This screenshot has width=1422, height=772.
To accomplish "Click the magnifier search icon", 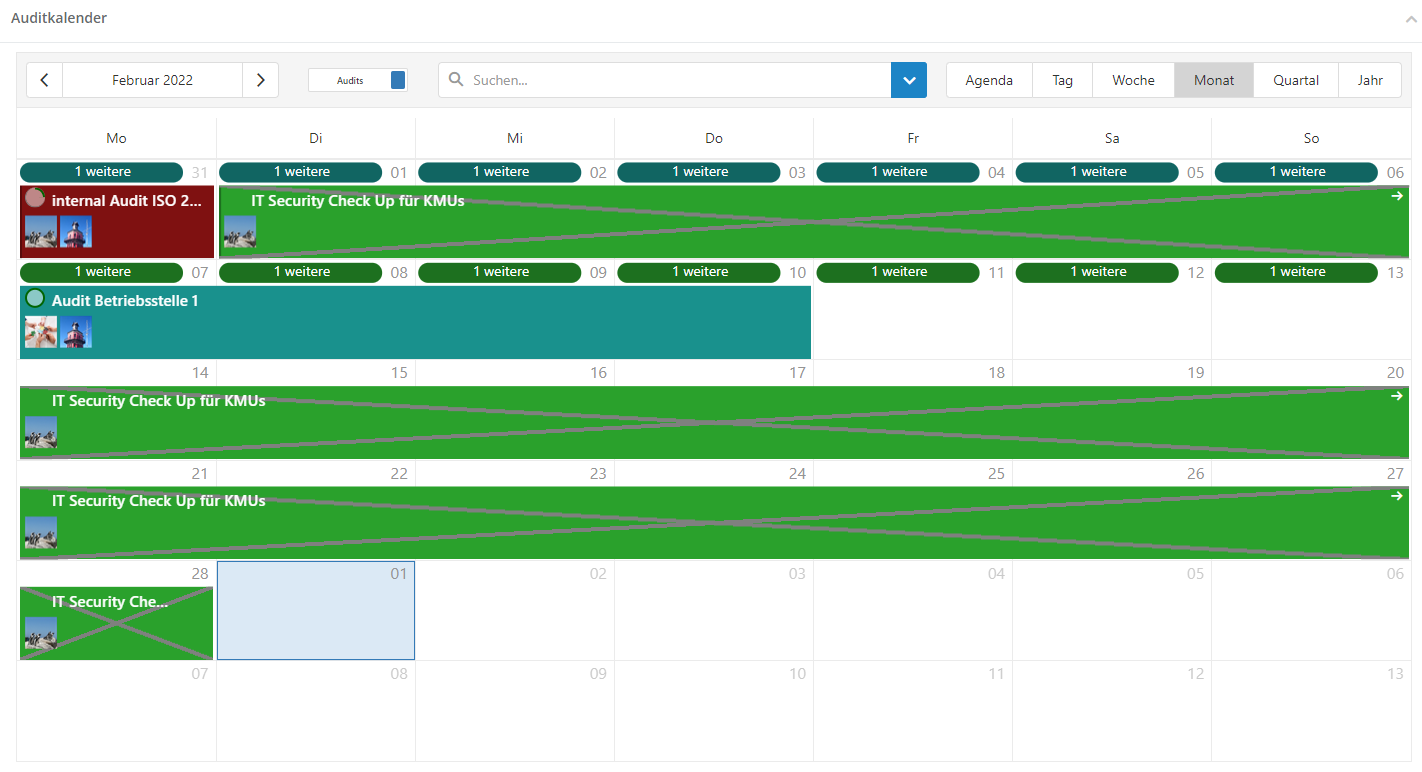I will [x=456, y=80].
